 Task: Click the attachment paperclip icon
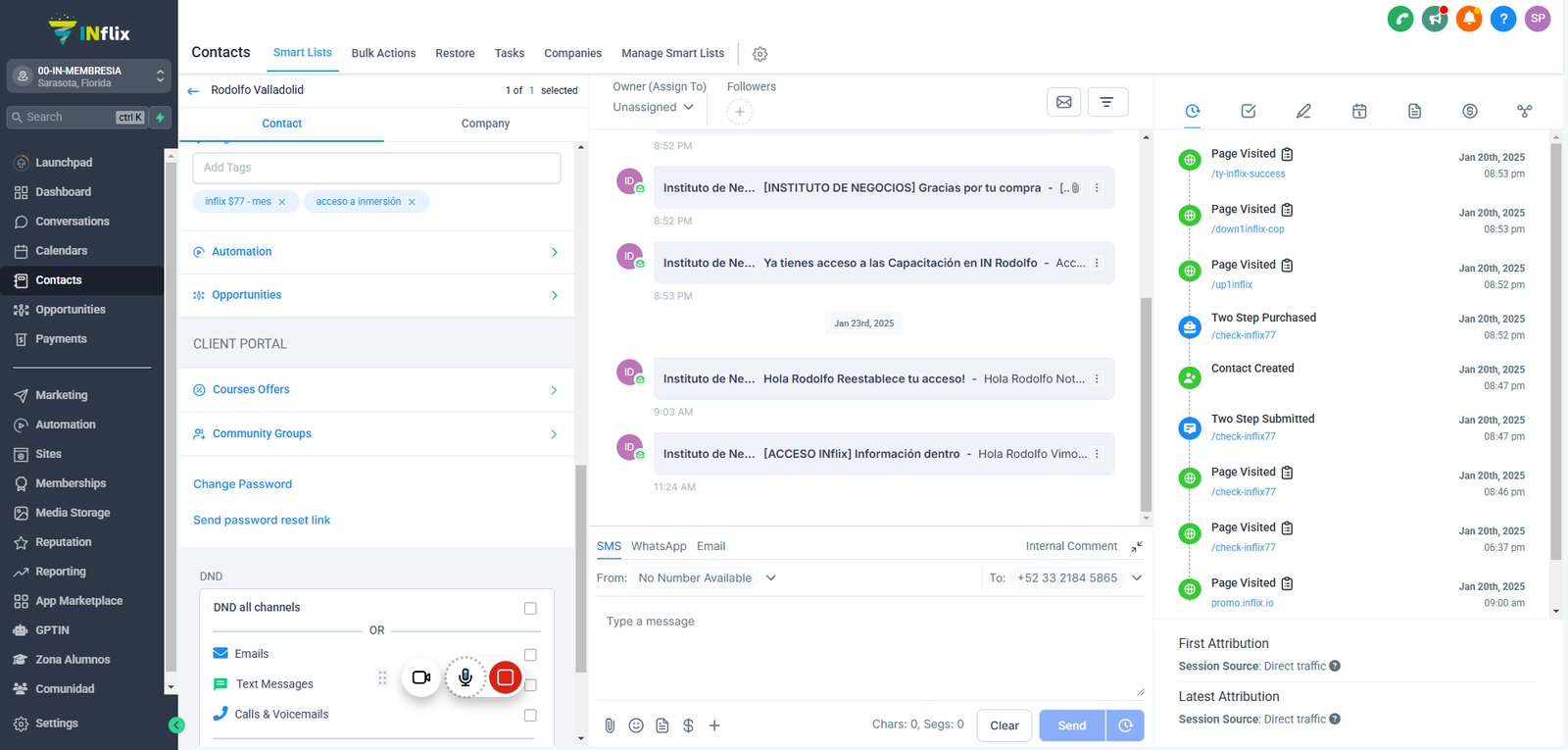610,725
